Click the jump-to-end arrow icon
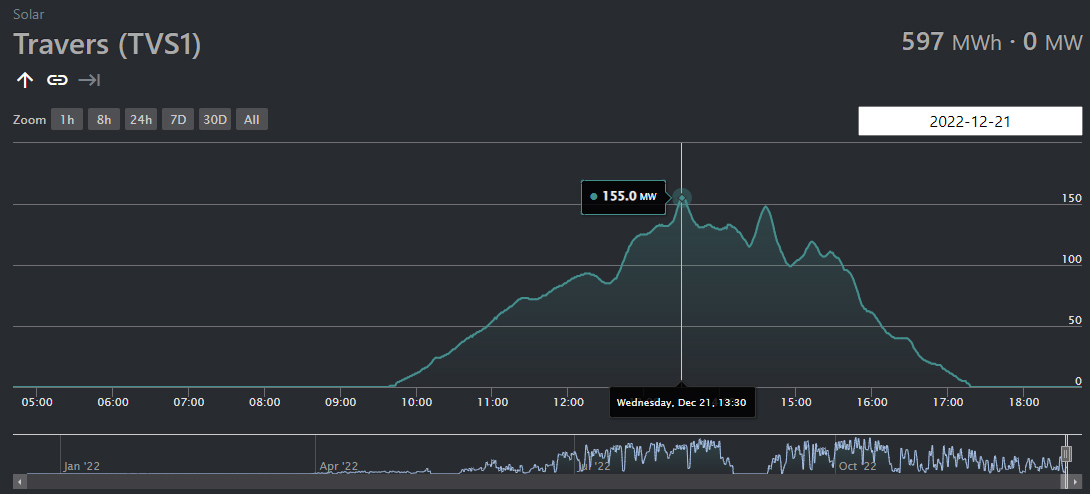 (x=89, y=80)
